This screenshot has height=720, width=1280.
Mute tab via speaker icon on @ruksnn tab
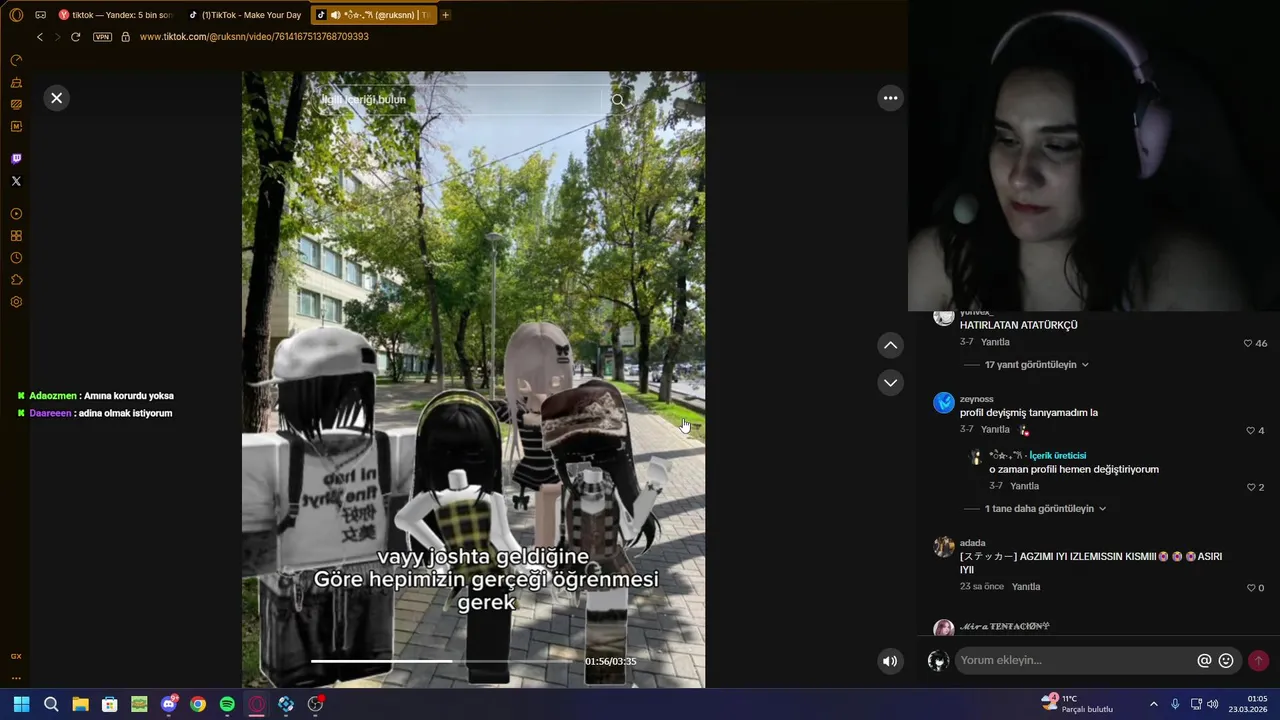(335, 15)
